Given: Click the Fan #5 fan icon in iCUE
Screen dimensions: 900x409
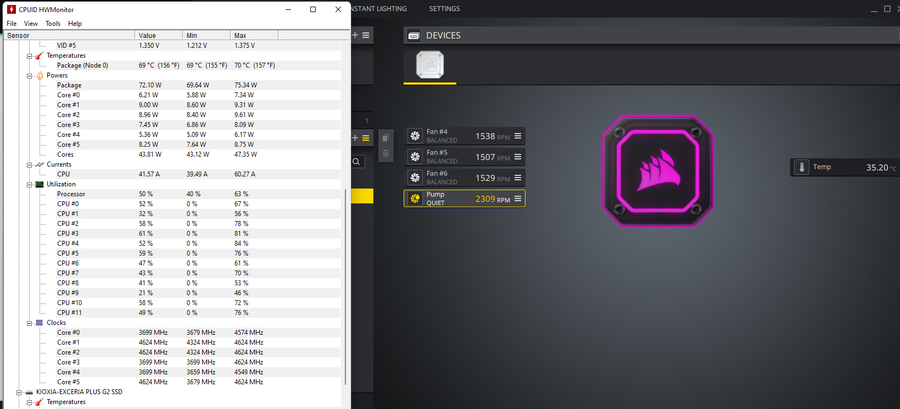Looking at the screenshot, I should (415, 157).
